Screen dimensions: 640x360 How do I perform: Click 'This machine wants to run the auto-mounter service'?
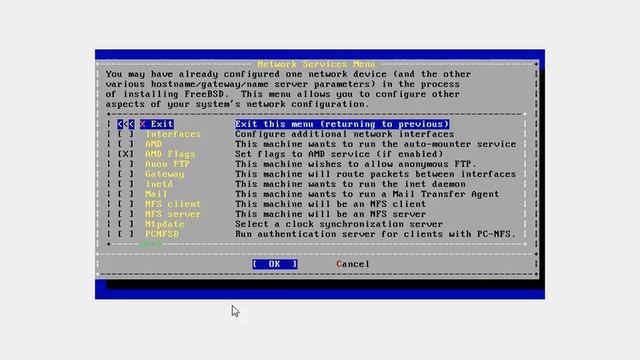pyautogui.click(x=376, y=144)
